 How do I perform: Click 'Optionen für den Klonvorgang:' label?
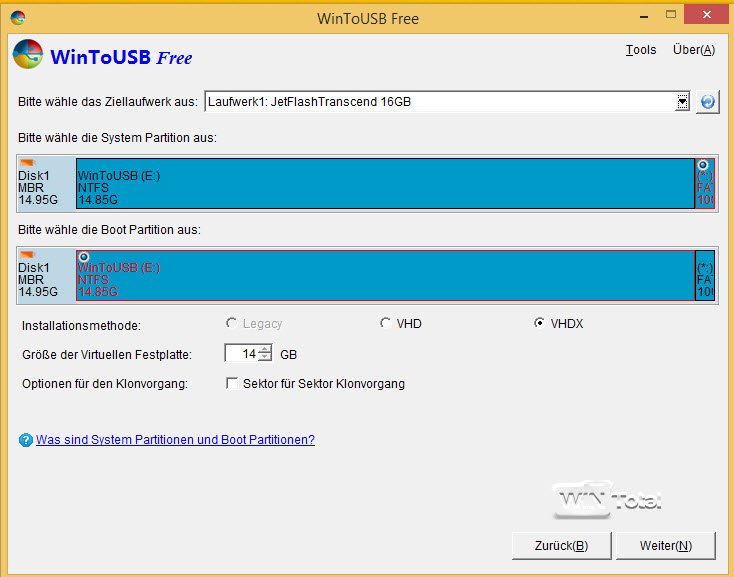point(105,384)
